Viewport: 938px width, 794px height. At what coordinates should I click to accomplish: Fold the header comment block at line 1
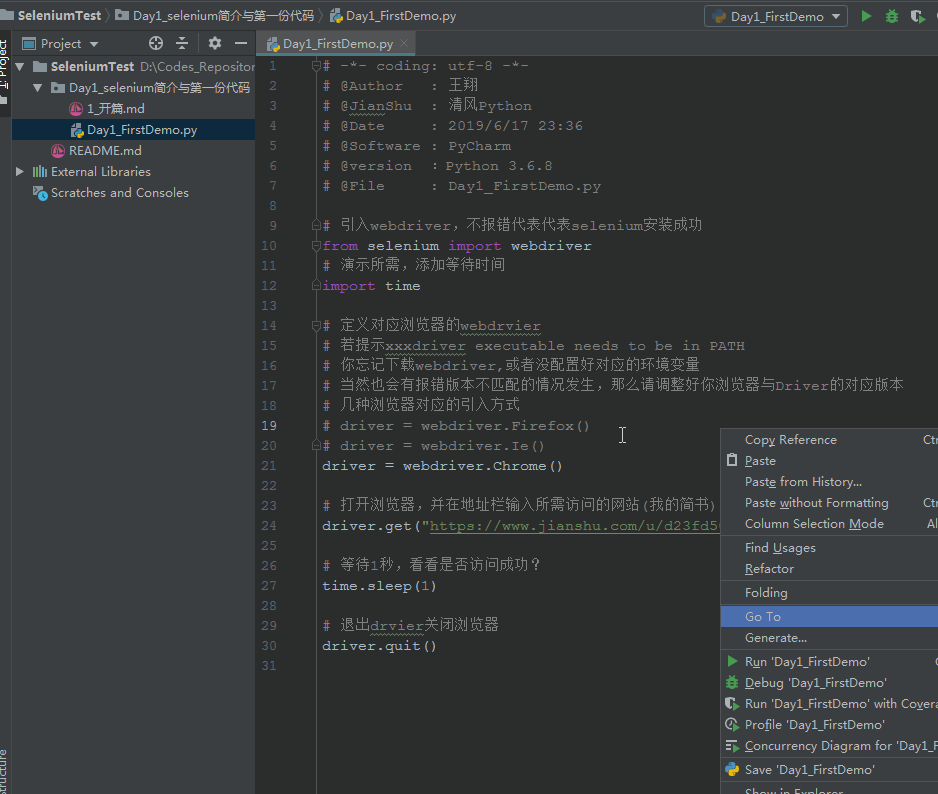pyautogui.click(x=316, y=66)
